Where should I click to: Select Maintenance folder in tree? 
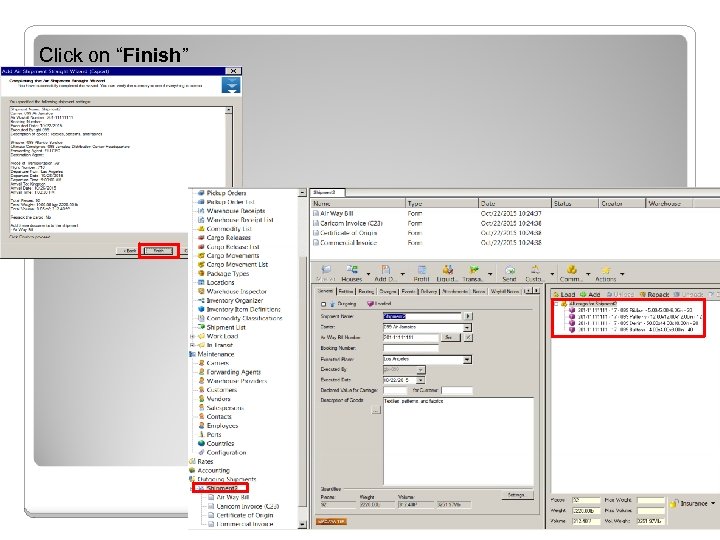coord(212,354)
